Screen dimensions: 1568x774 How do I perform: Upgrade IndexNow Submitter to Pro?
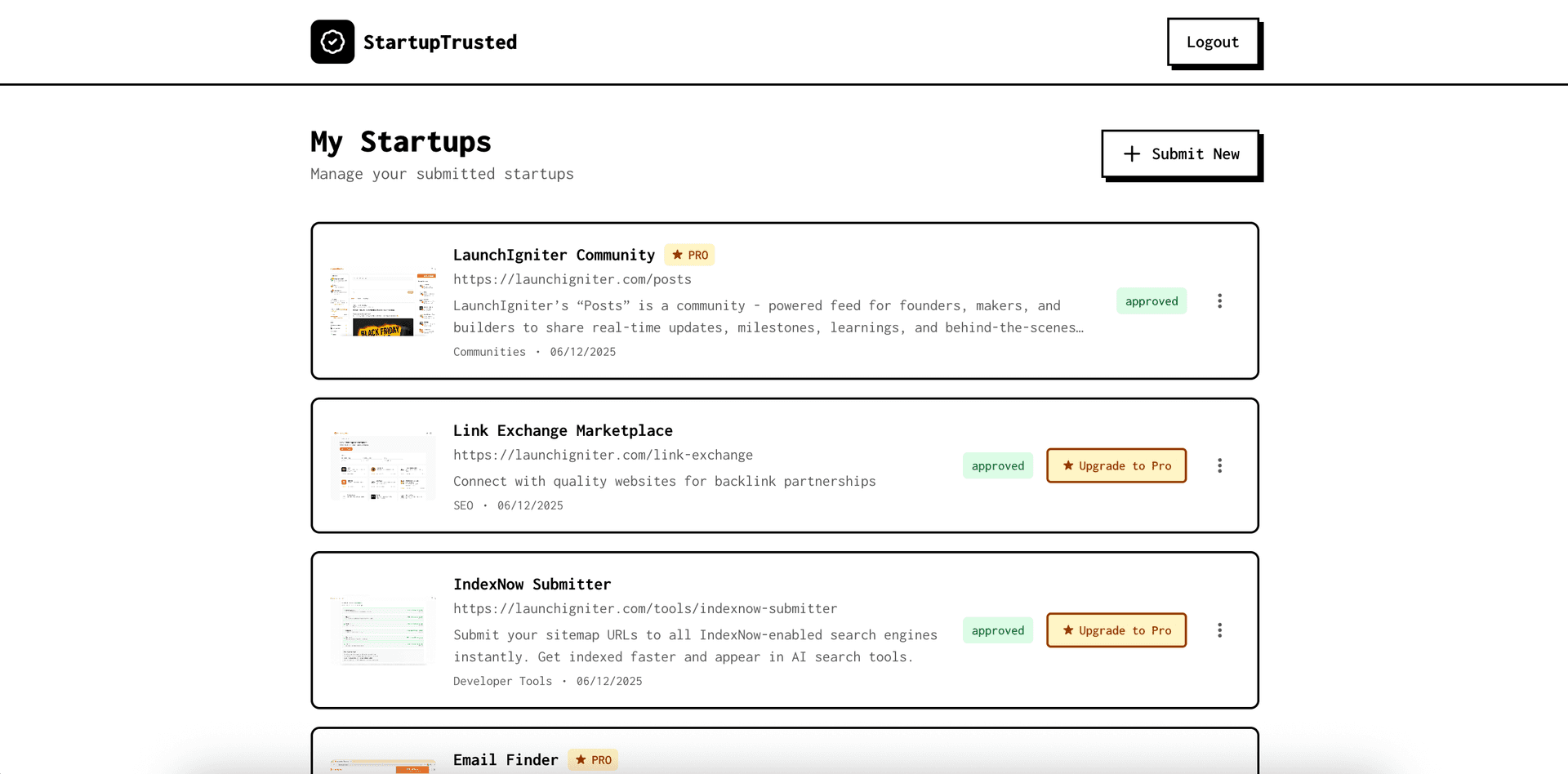[1116, 629]
